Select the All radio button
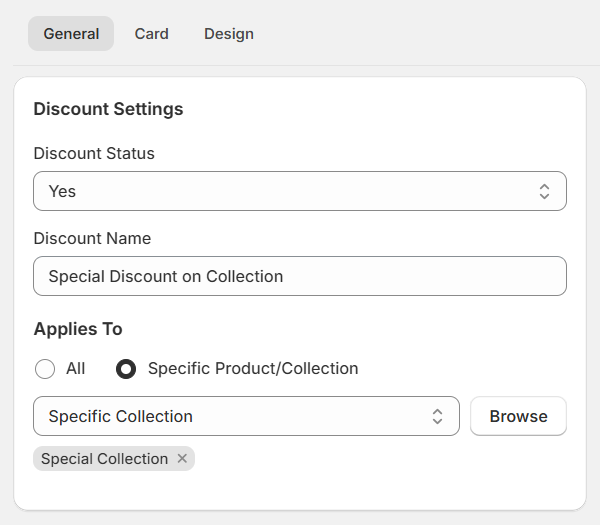 [x=45, y=369]
